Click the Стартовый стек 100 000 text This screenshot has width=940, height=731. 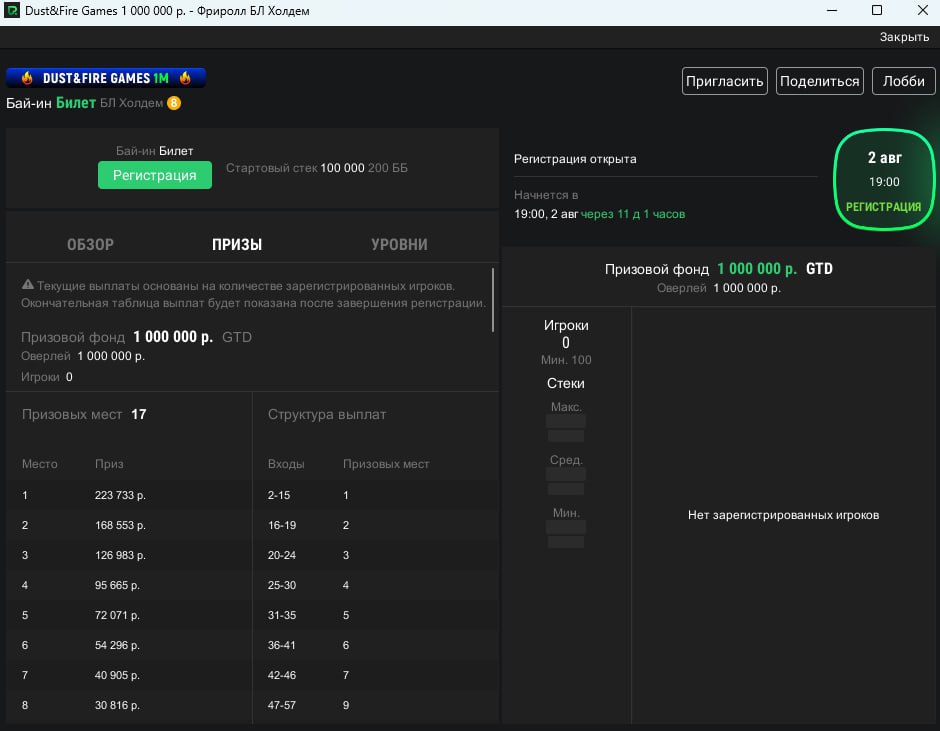click(295, 168)
